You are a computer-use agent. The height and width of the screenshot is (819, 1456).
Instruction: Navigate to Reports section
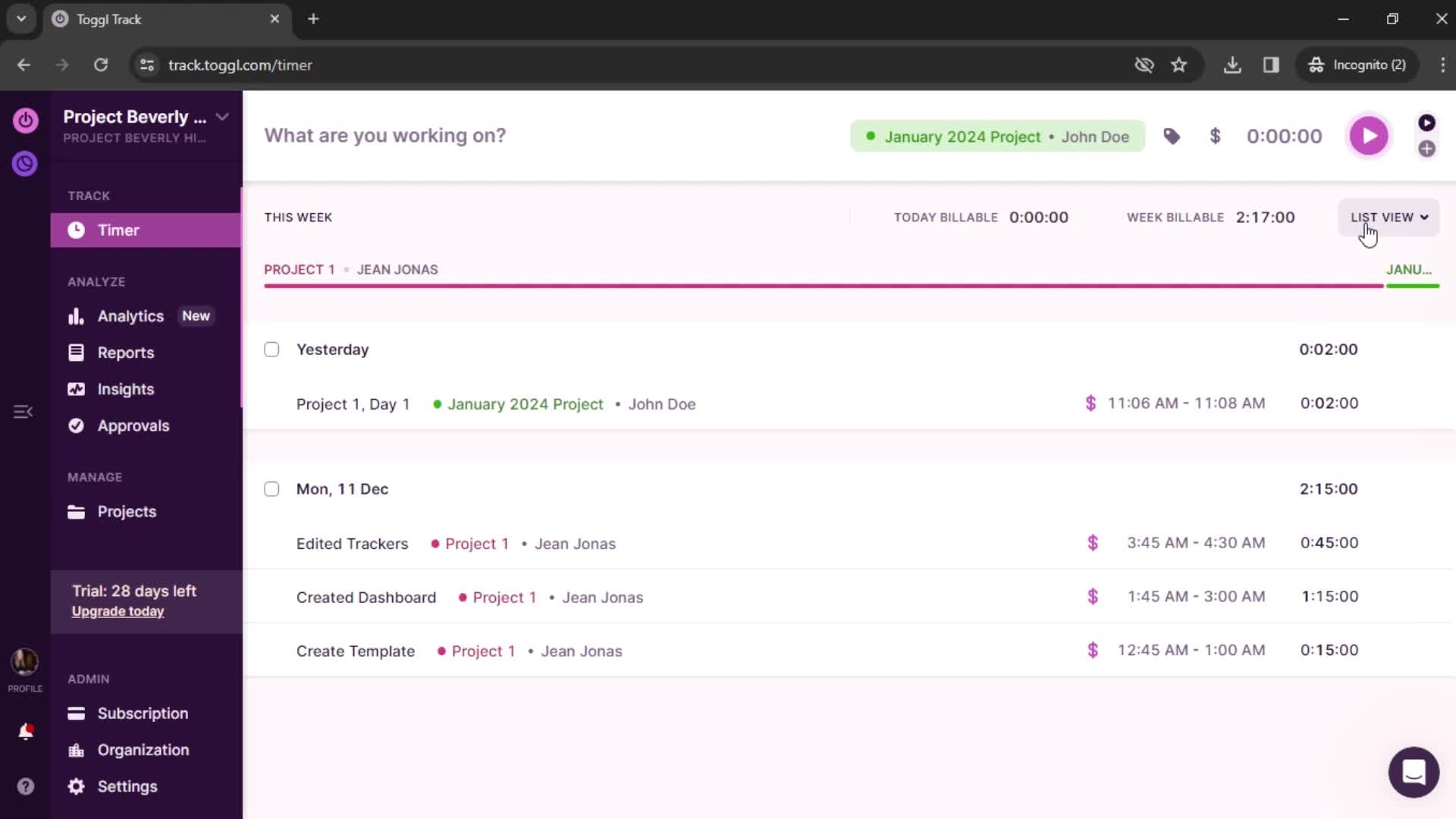pyautogui.click(x=125, y=352)
